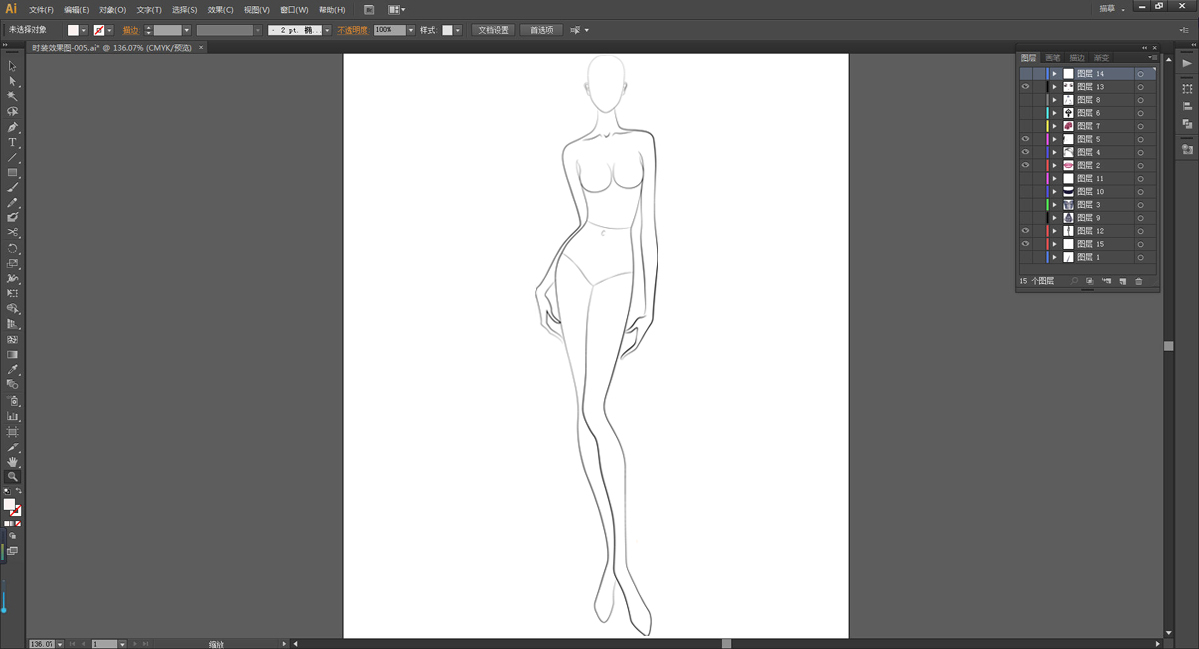Click the fill/stroke swatch in the toolbox
1199x649 pixels.
(12, 507)
